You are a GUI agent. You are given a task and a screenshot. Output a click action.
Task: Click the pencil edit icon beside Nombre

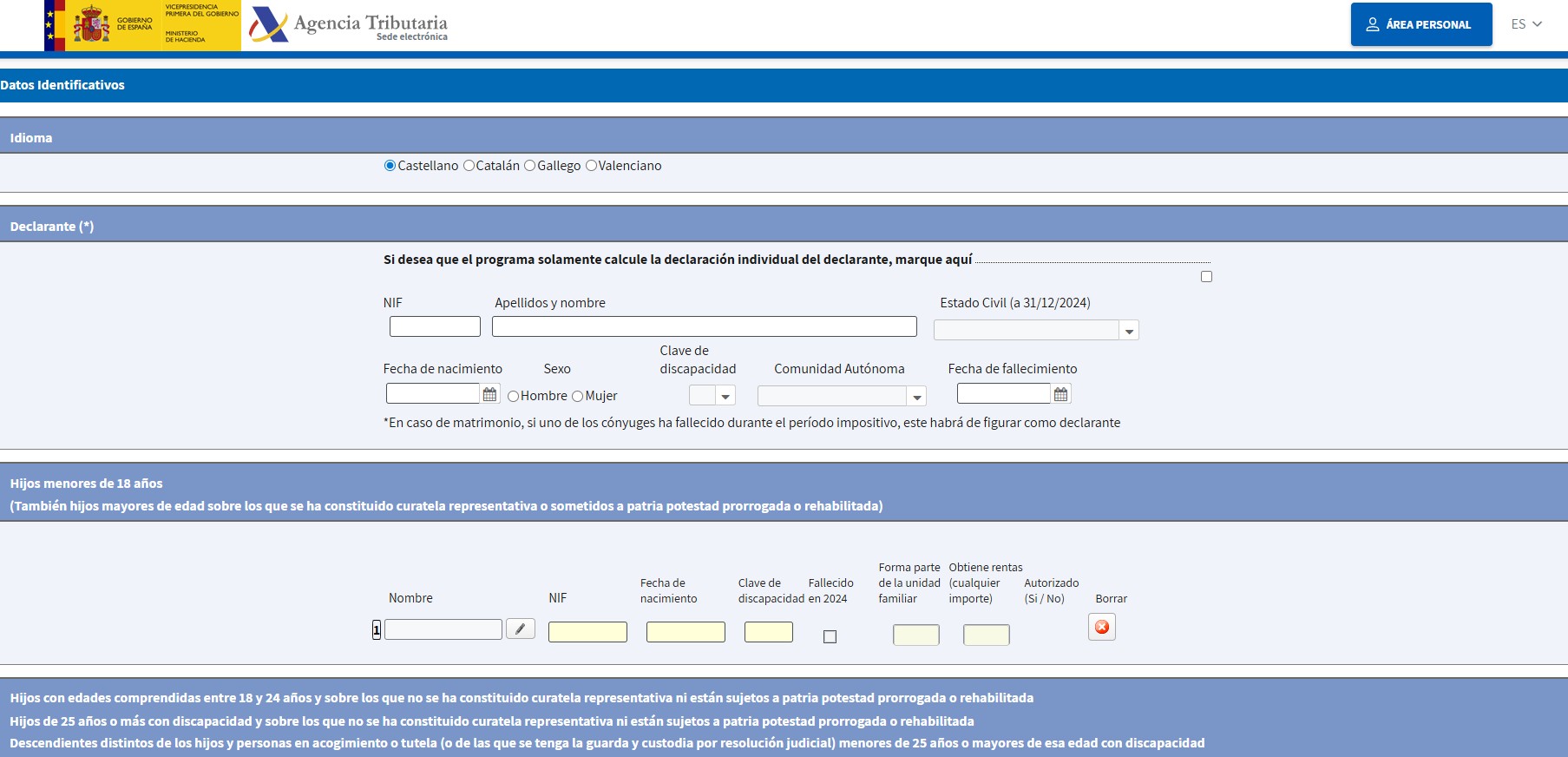[x=521, y=629]
